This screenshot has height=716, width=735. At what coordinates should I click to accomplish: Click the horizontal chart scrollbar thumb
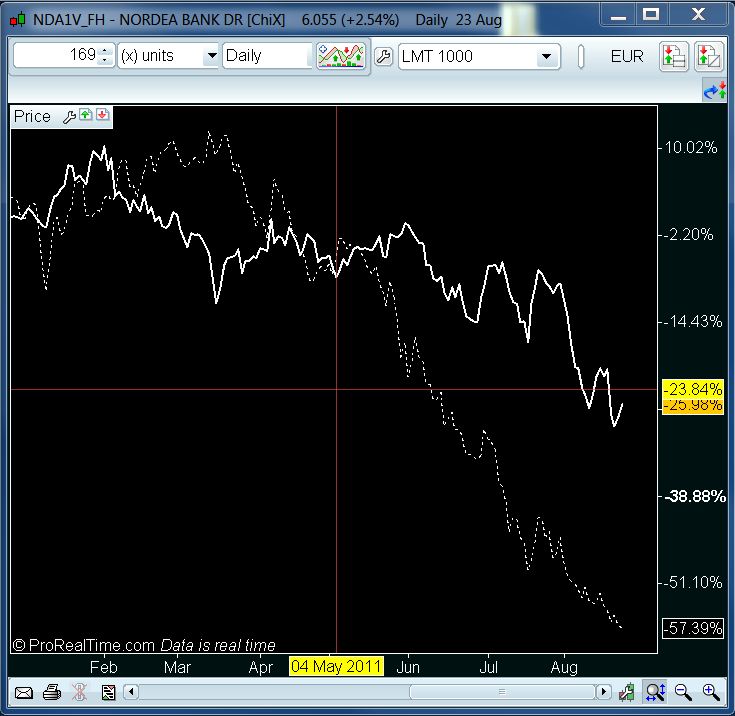(502, 692)
